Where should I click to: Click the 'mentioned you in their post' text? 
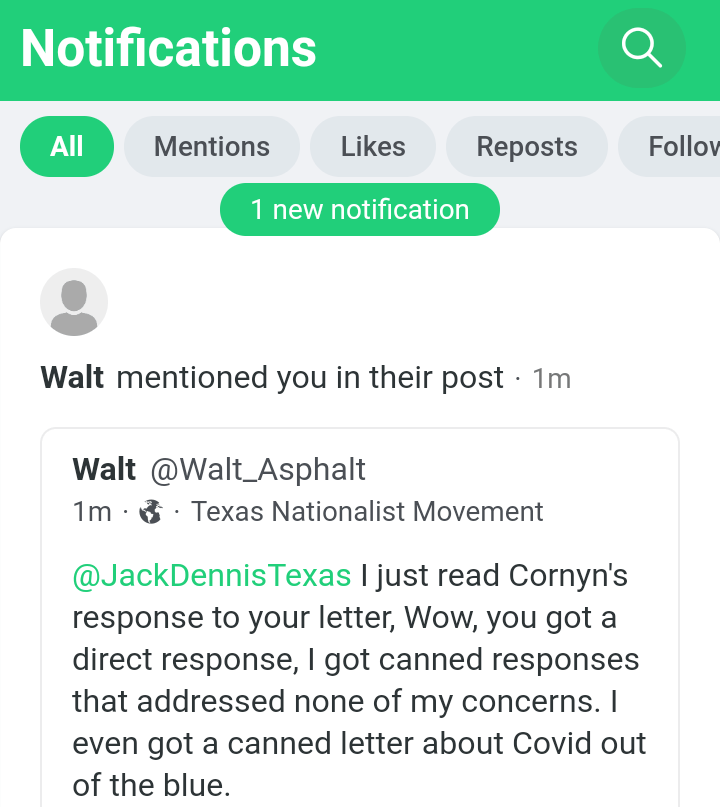(x=310, y=378)
